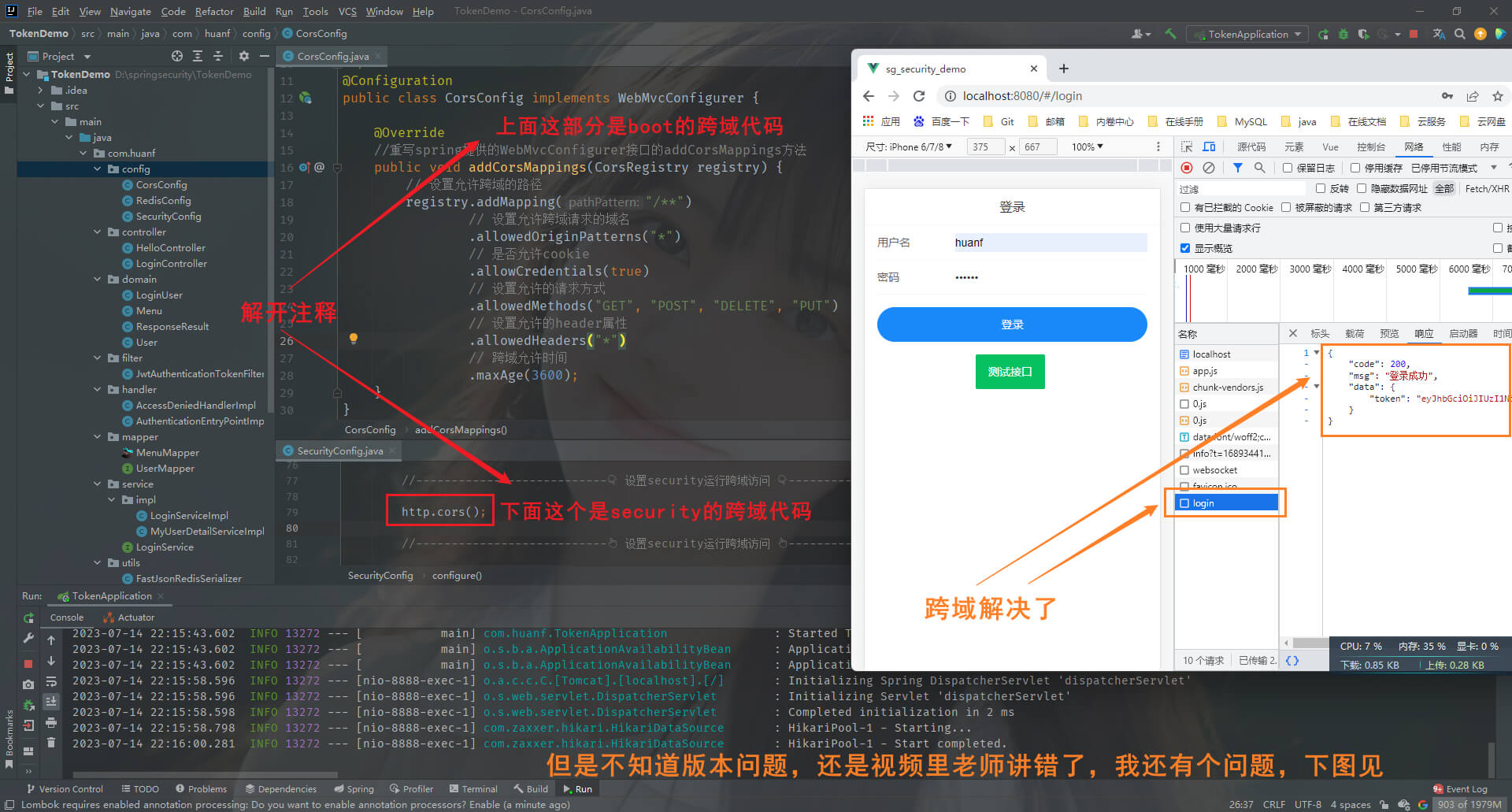
Task: Click expand all icon in Project panel
Action: coord(198,56)
